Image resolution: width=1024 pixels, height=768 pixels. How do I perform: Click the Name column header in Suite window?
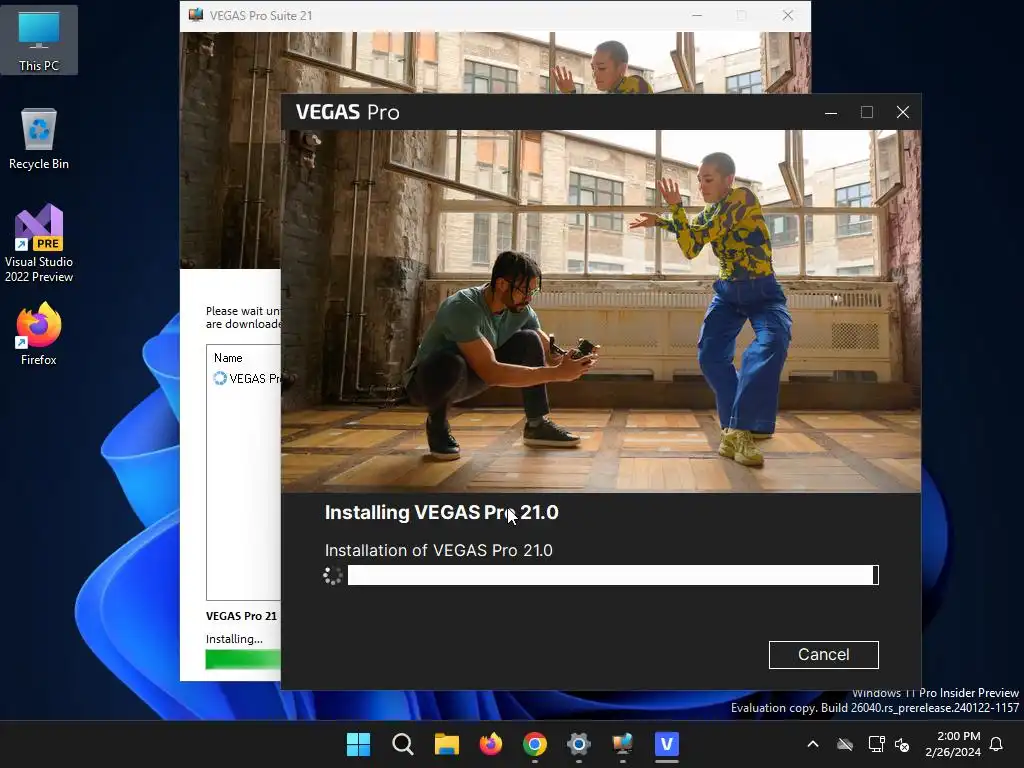click(x=228, y=358)
